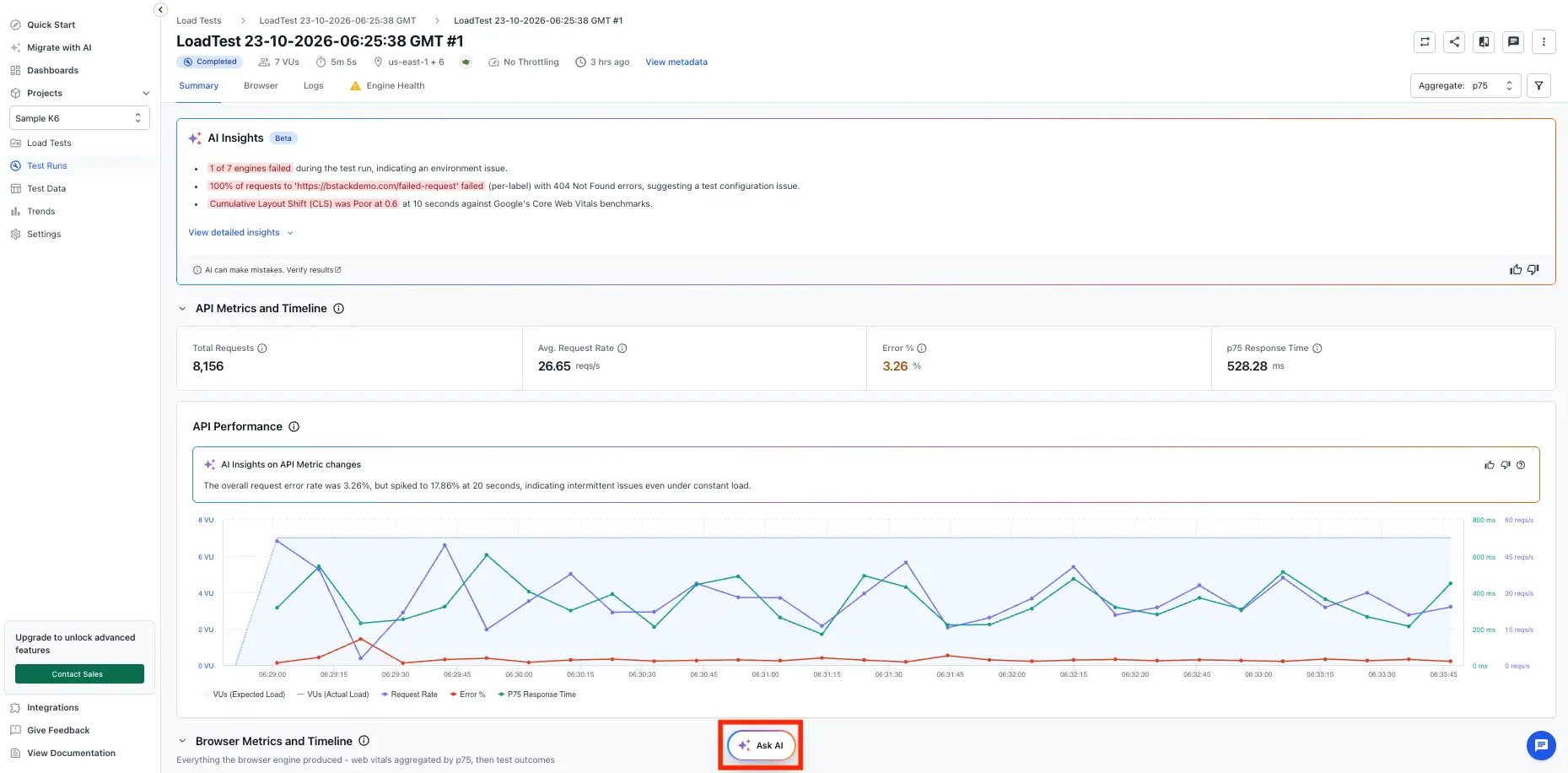Image resolution: width=1568 pixels, height=773 pixels.
Task: Click the filter funnel icon
Action: pyautogui.click(x=1538, y=85)
